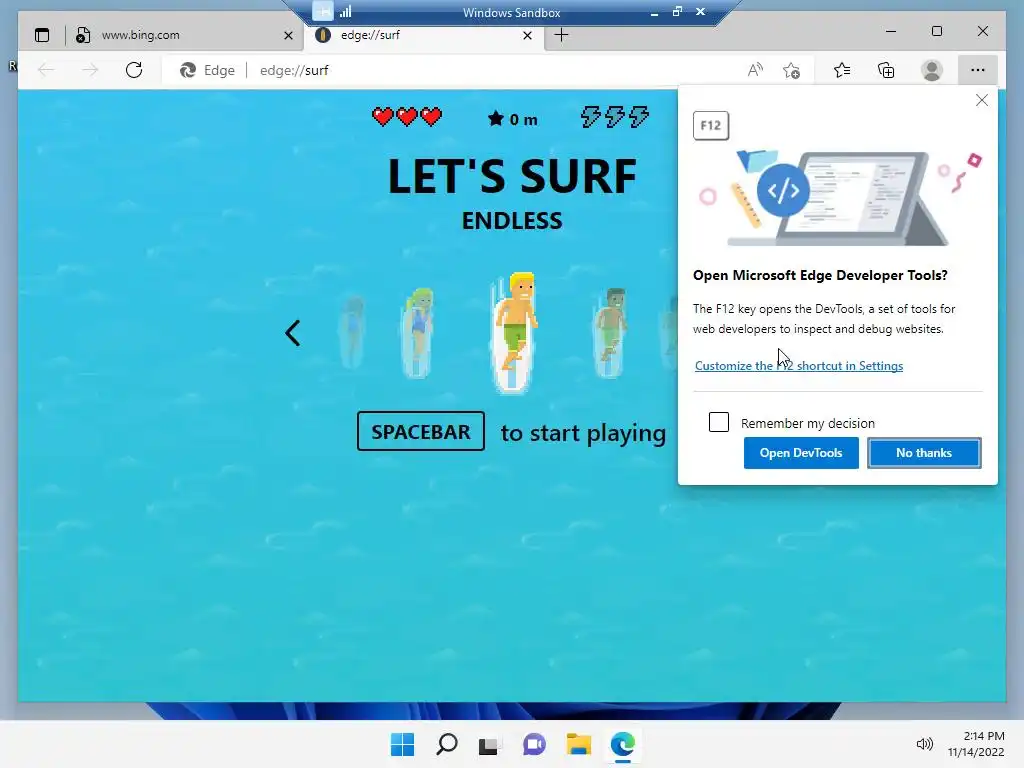
Task: Open Read aloud icon in address bar
Action: pos(755,70)
